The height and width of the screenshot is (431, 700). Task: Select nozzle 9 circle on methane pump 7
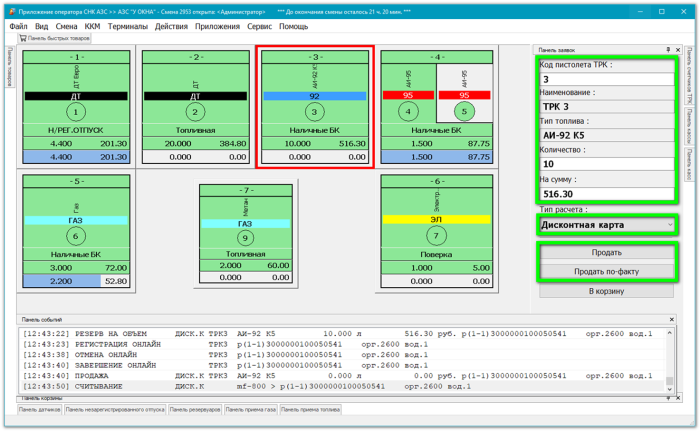click(245, 238)
